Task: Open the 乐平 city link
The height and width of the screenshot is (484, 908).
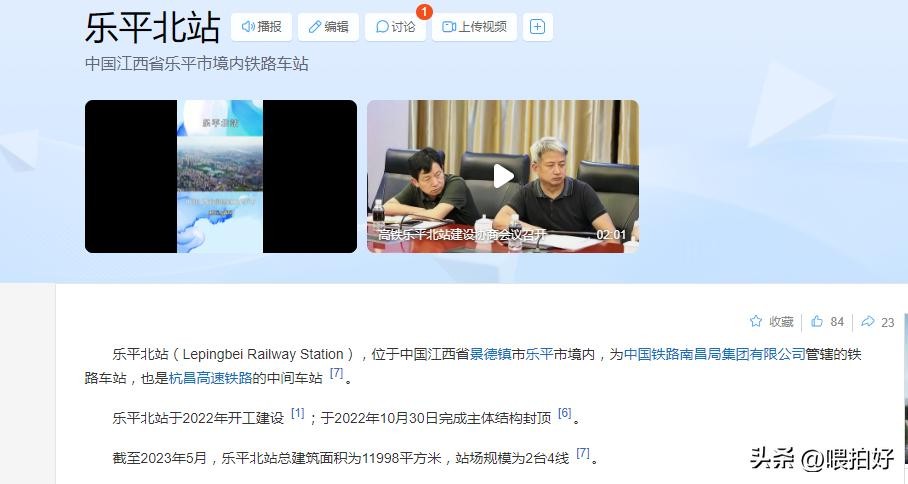Action: pyautogui.click(x=539, y=354)
